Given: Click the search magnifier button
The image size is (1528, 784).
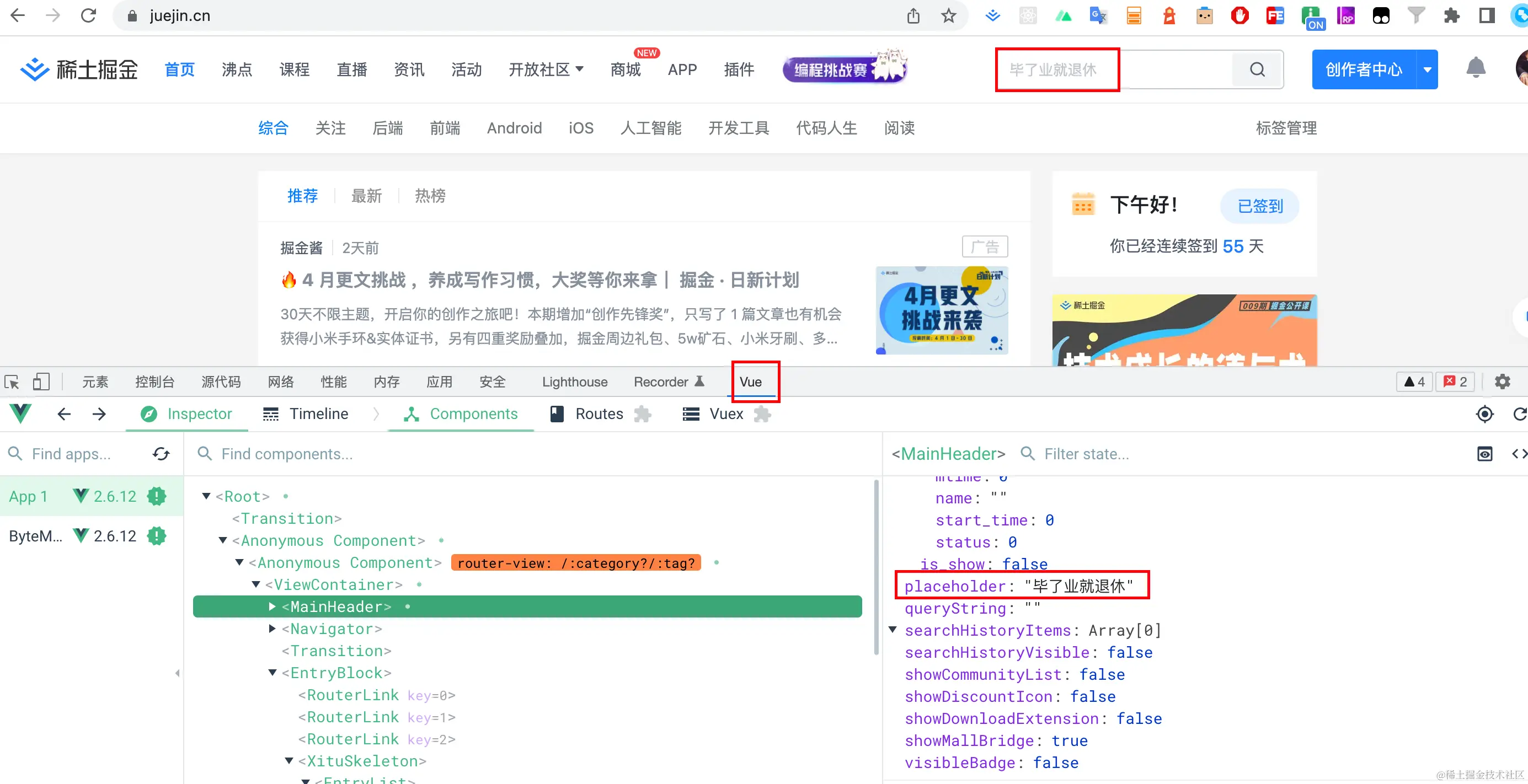Looking at the screenshot, I should tap(1258, 69).
